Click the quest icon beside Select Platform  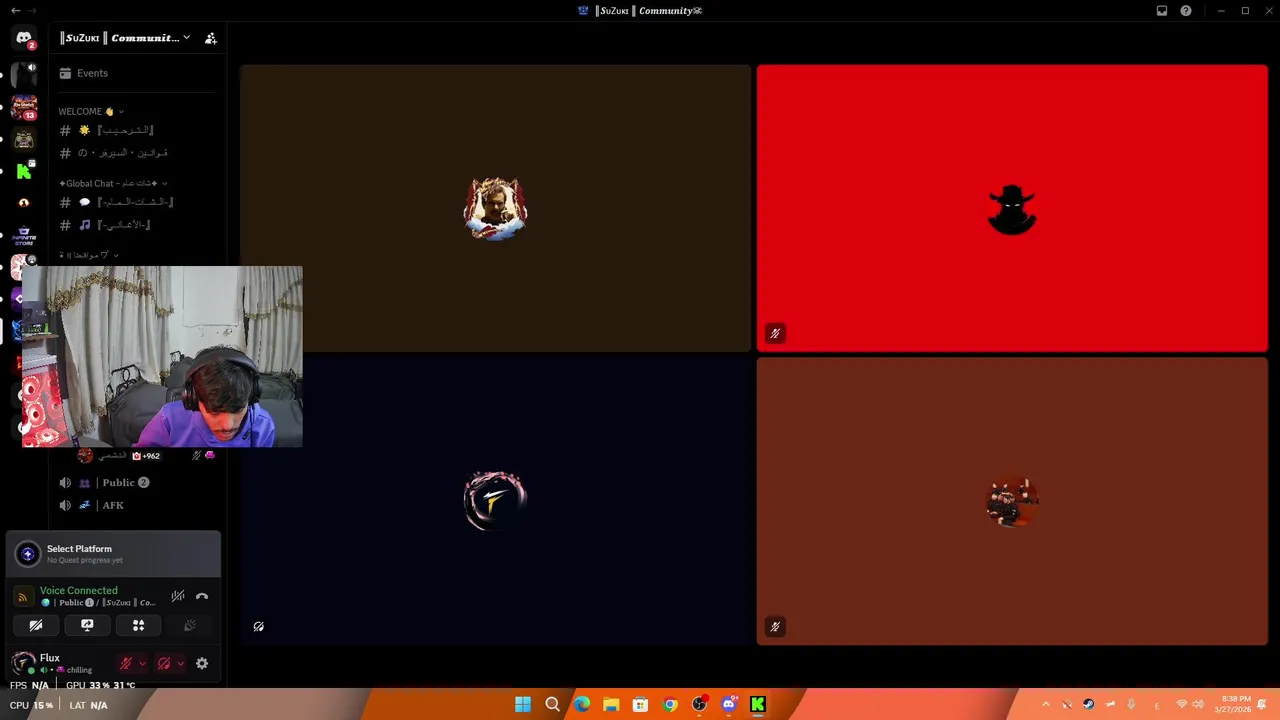click(x=28, y=553)
